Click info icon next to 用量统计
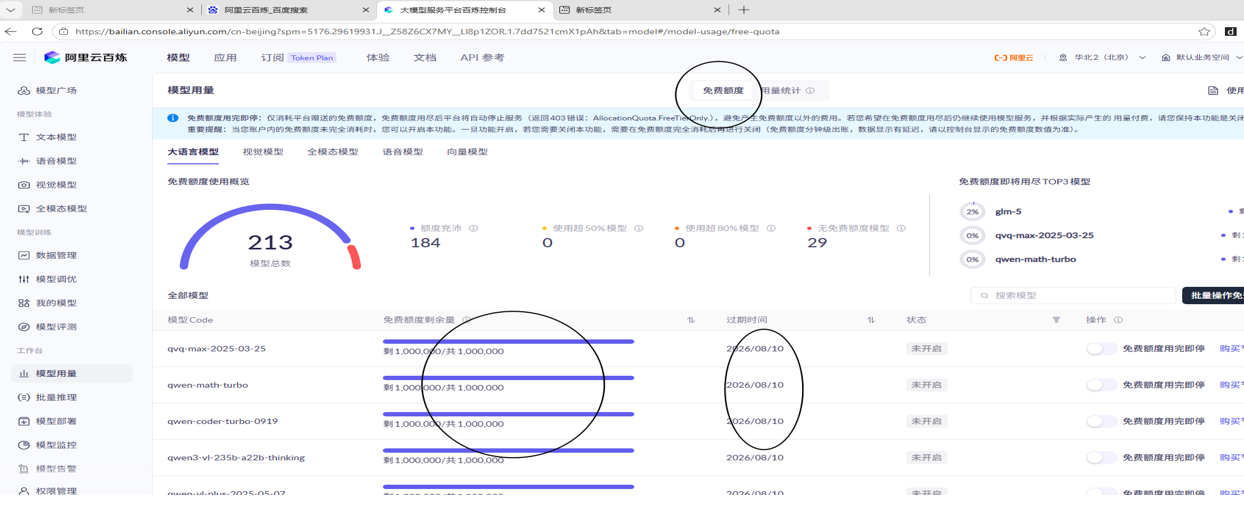This screenshot has width=1244, height=509. click(810, 91)
